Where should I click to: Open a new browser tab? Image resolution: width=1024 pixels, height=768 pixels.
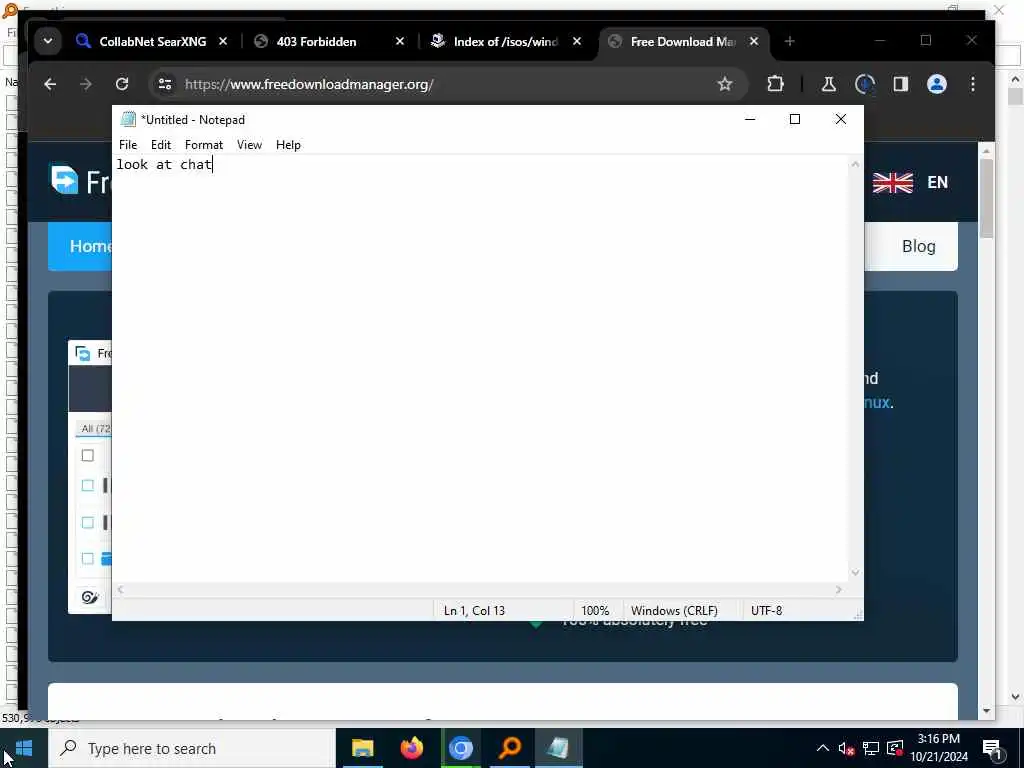[x=790, y=42]
